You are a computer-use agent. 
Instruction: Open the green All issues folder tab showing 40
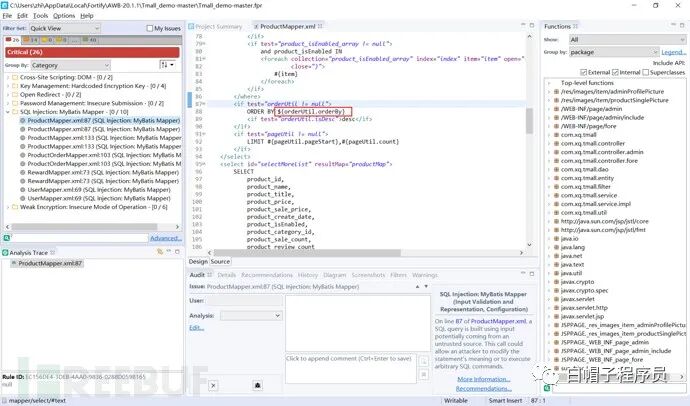pos(90,40)
